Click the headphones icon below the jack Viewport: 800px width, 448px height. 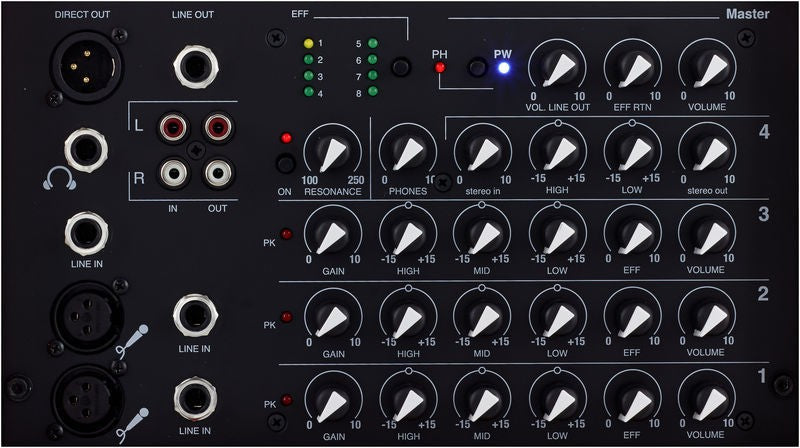pyautogui.click(x=60, y=178)
